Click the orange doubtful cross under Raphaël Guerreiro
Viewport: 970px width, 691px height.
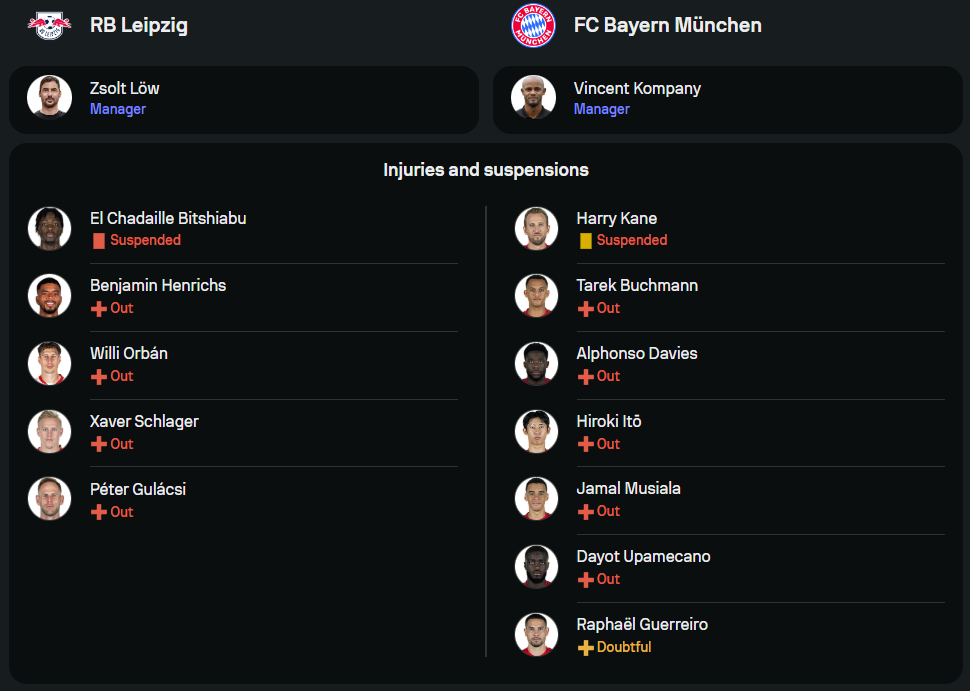point(585,648)
